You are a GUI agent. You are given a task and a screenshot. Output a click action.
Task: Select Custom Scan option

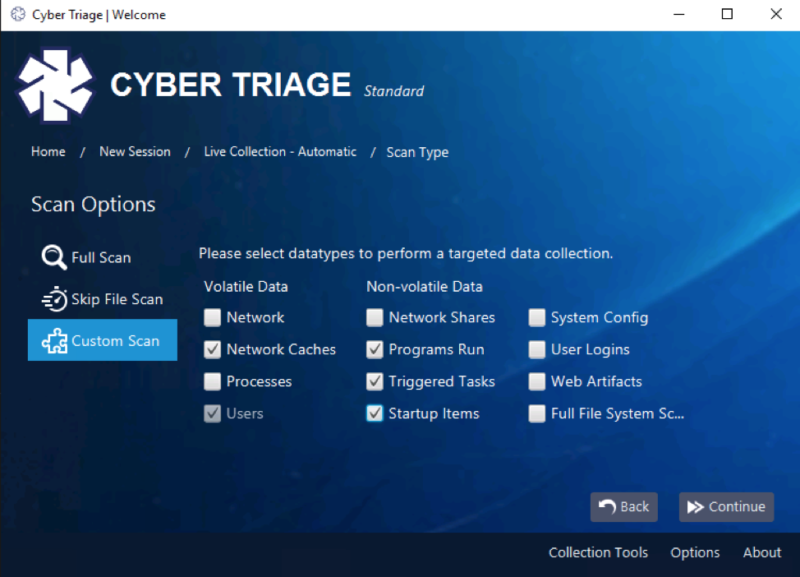[x=103, y=340]
